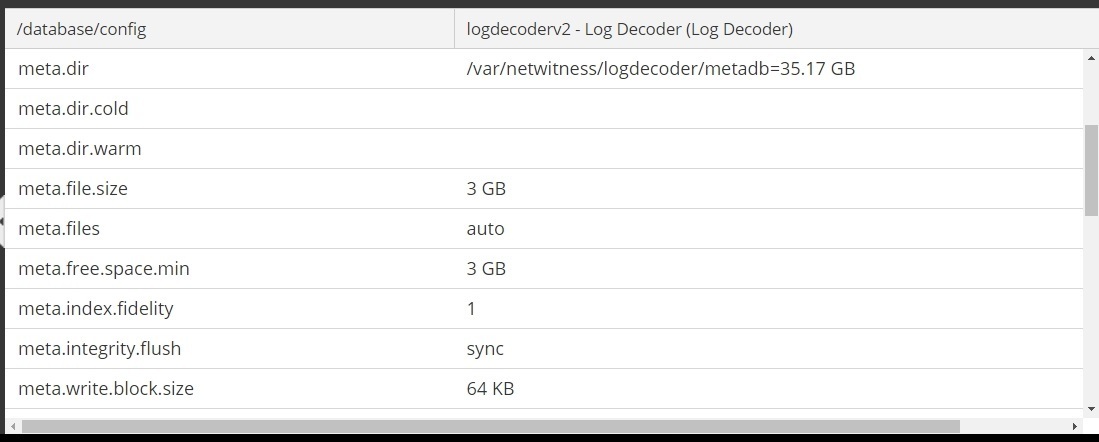Click the vertical scrollbar up arrow
Viewport: 1099px width, 442px height.
(x=1091, y=58)
